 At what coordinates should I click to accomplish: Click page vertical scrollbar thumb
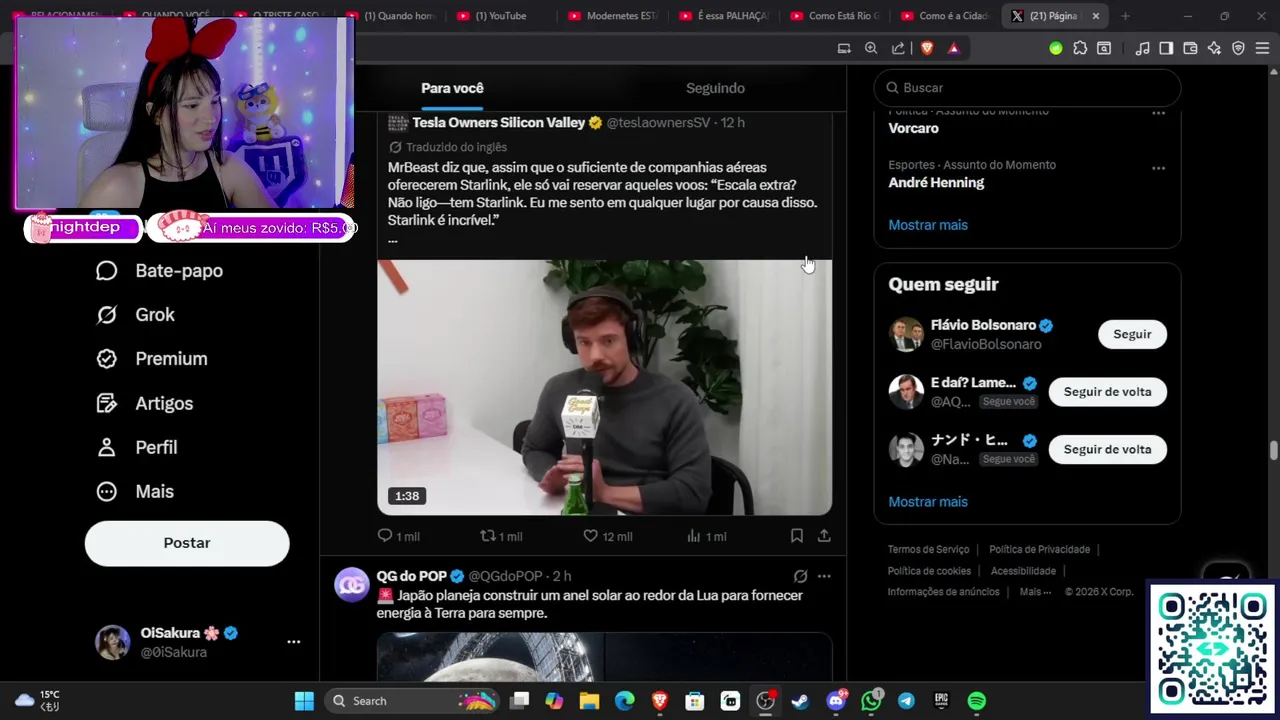[1273, 451]
